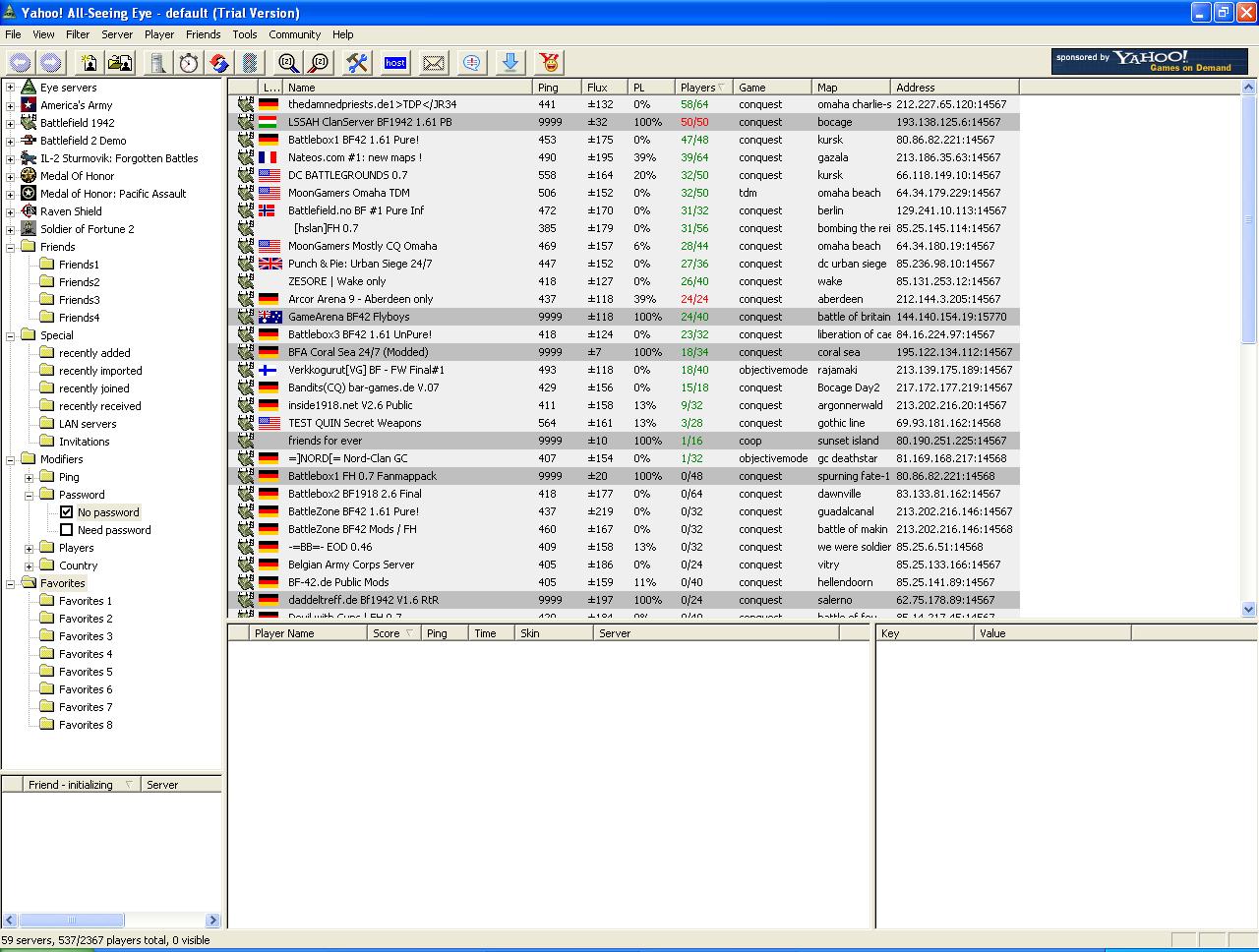Select the DC BATTLEGROUNDS 0.7 server row
Viewport: 1259px width, 952px height.
point(624,175)
